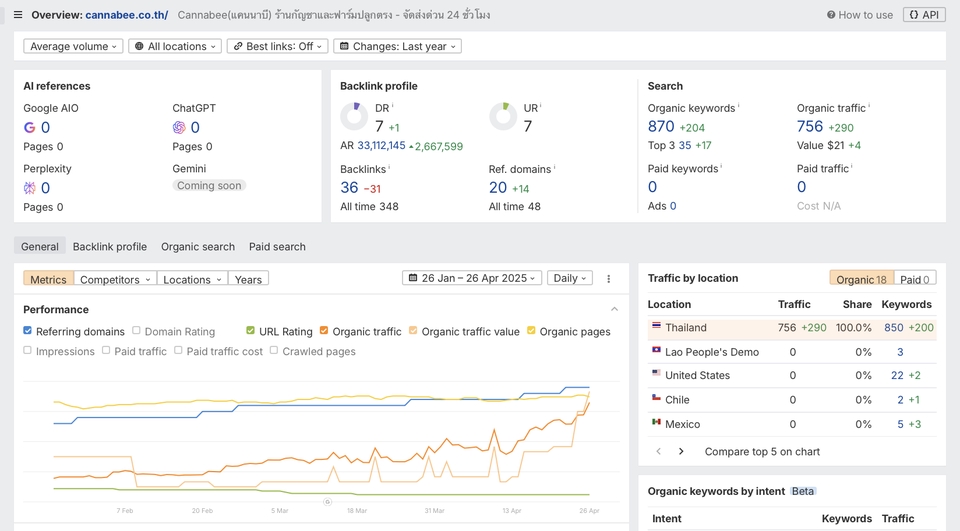Enable the Paid traffic checkbox
Screen dimensions: 960x531
click(106, 350)
